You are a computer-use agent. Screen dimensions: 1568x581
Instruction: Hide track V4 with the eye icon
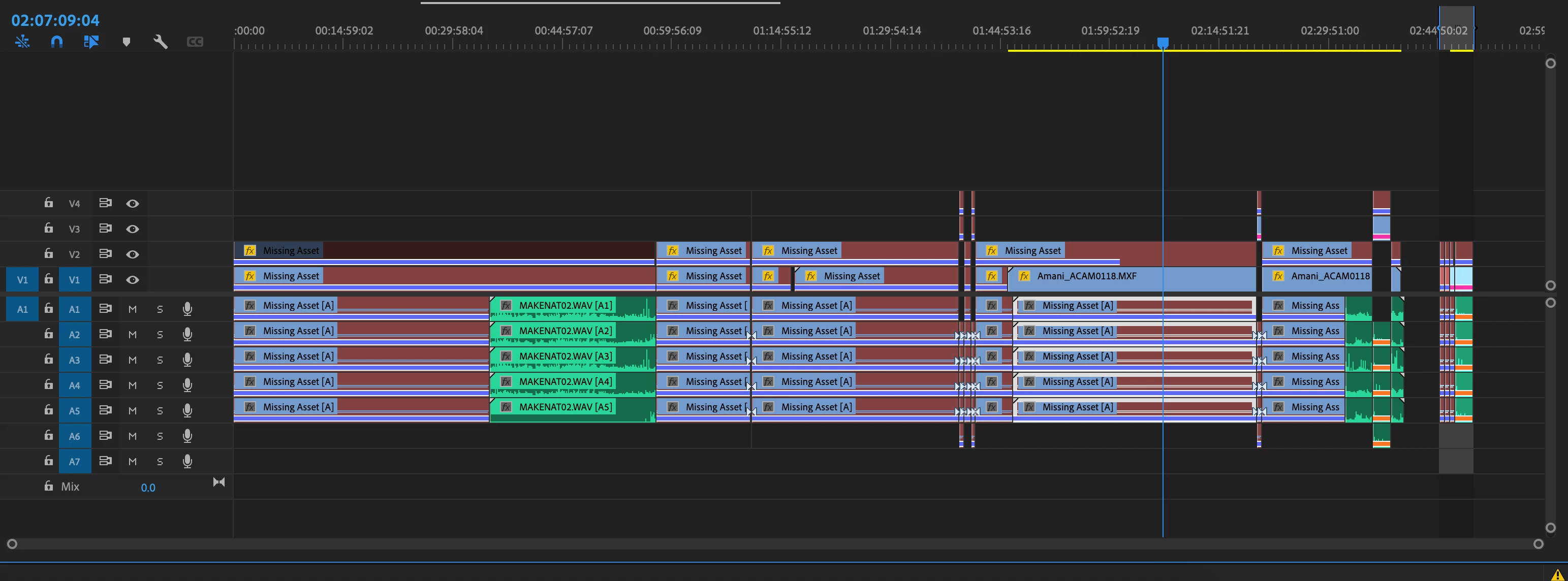pyautogui.click(x=132, y=203)
